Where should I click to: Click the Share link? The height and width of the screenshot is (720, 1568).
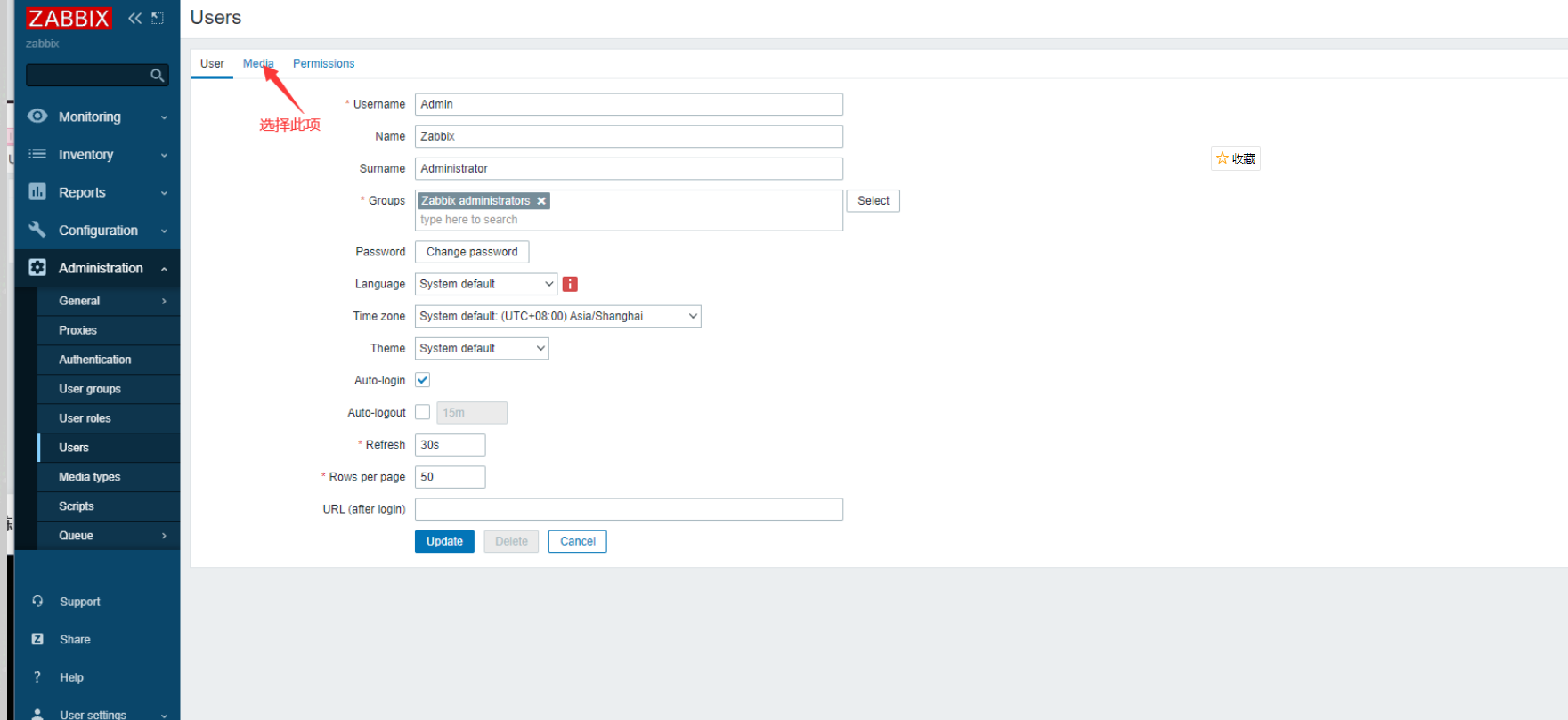(75, 639)
